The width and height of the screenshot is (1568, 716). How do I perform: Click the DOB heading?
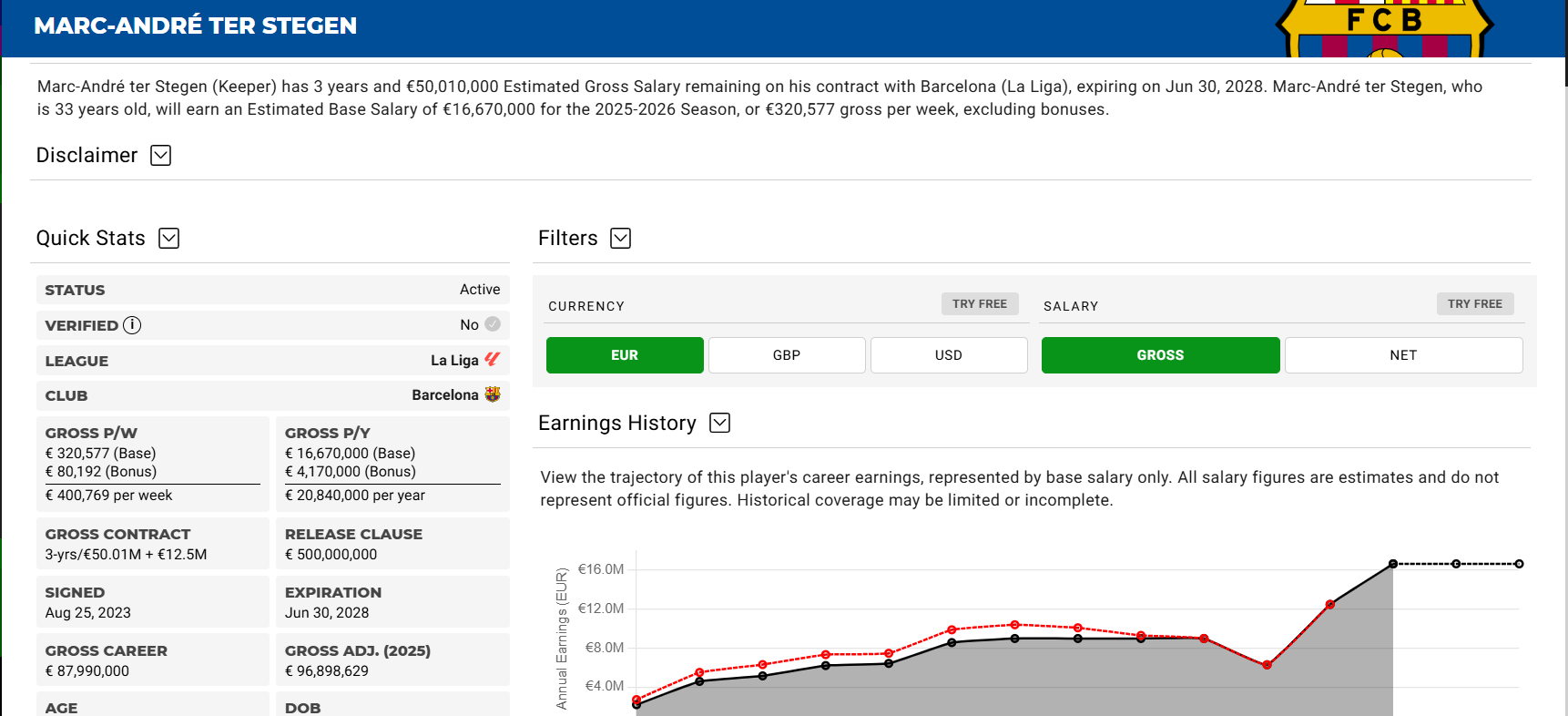point(303,708)
